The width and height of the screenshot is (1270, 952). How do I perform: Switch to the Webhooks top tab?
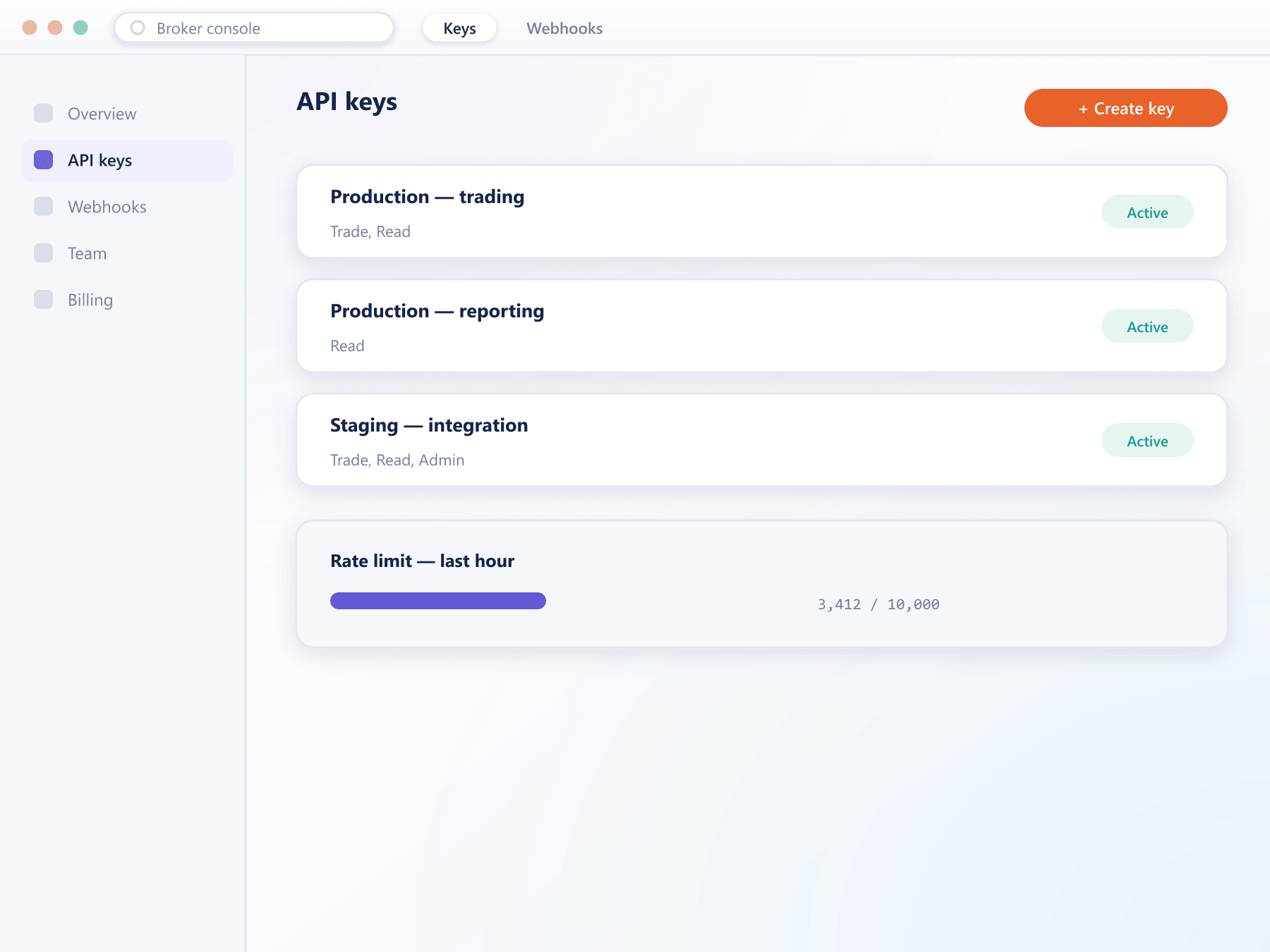(x=564, y=28)
